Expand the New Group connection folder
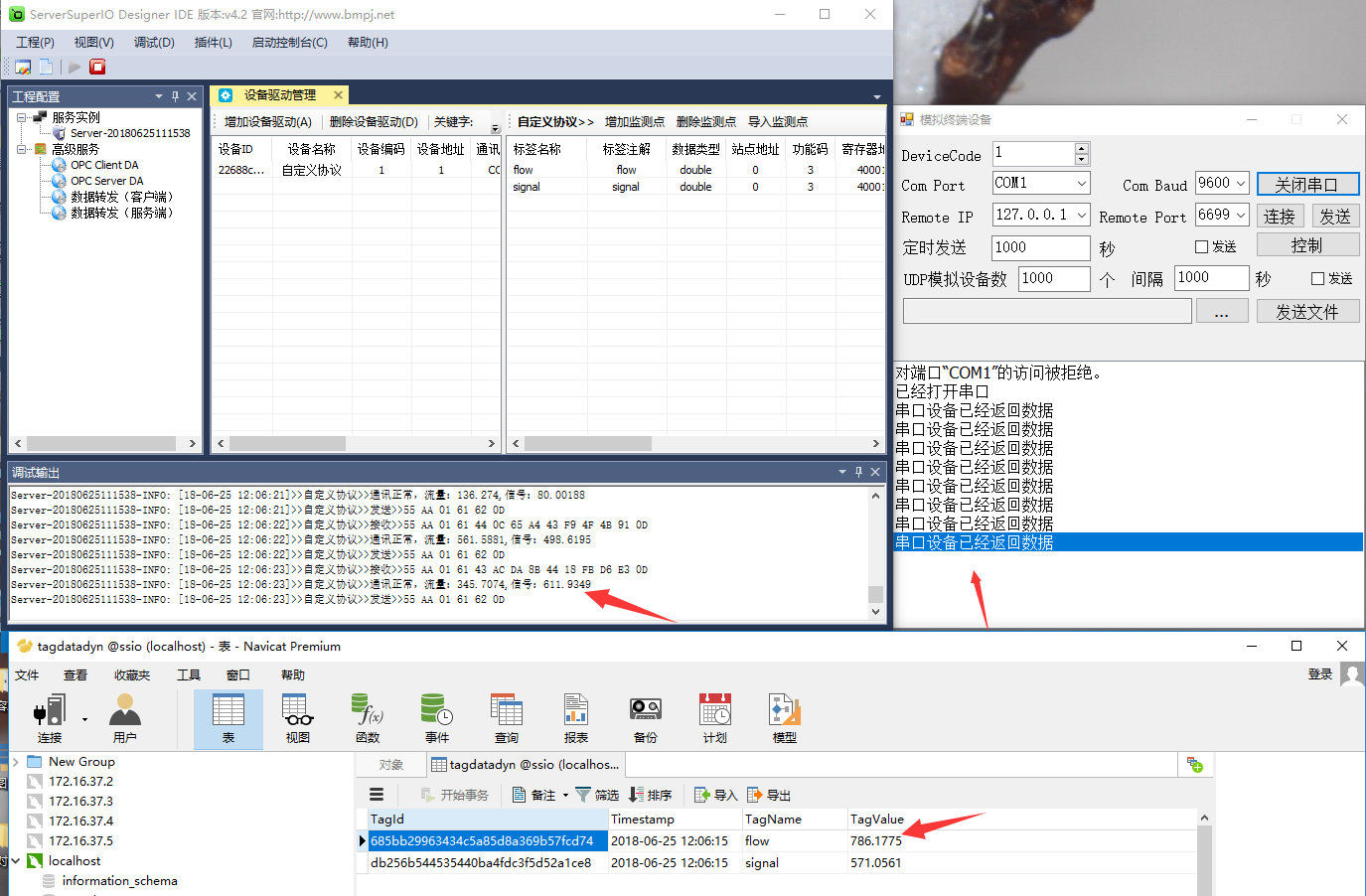The width and height of the screenshot is (1366, 896). (x=16, y=762)
